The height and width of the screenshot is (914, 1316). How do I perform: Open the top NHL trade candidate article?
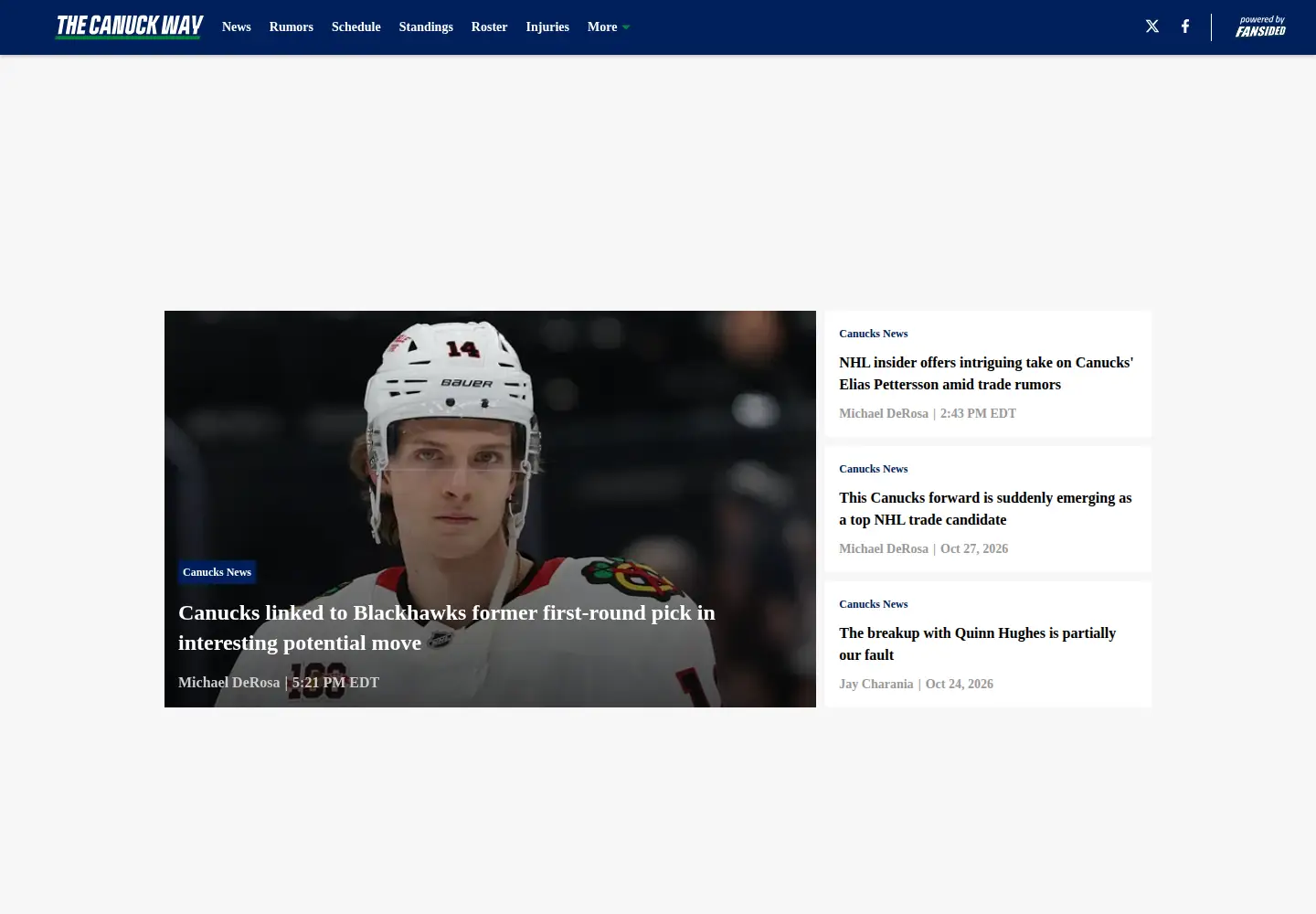[x=985, y=508]
